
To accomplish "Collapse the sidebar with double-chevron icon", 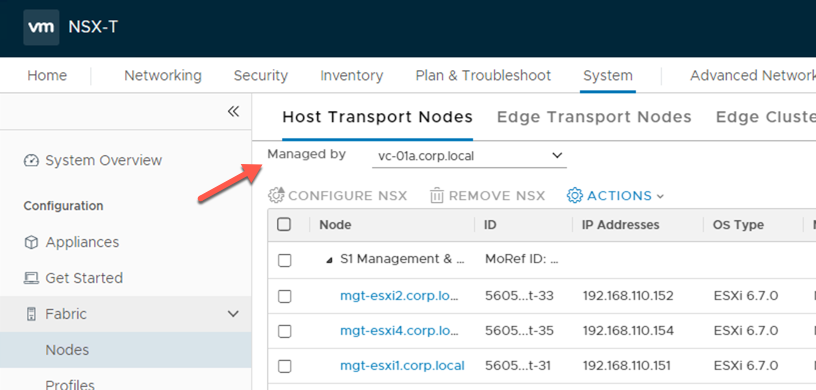I will point(233,111).
